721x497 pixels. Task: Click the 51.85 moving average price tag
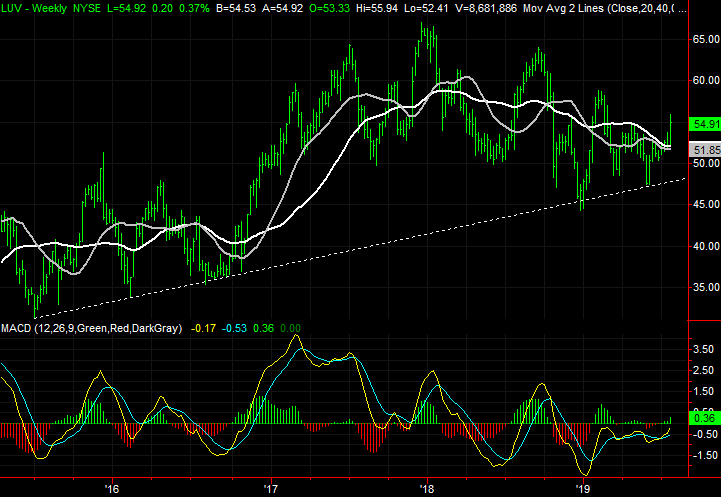[704, 149]
